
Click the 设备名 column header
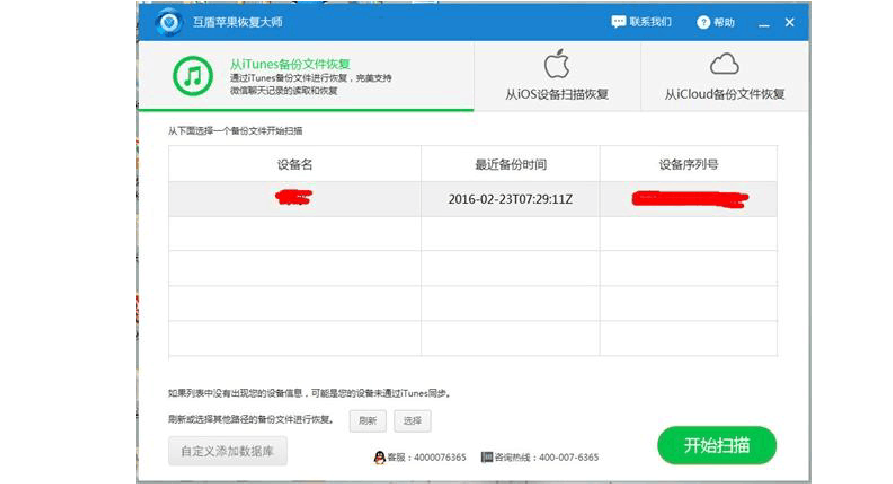[294, 165]
